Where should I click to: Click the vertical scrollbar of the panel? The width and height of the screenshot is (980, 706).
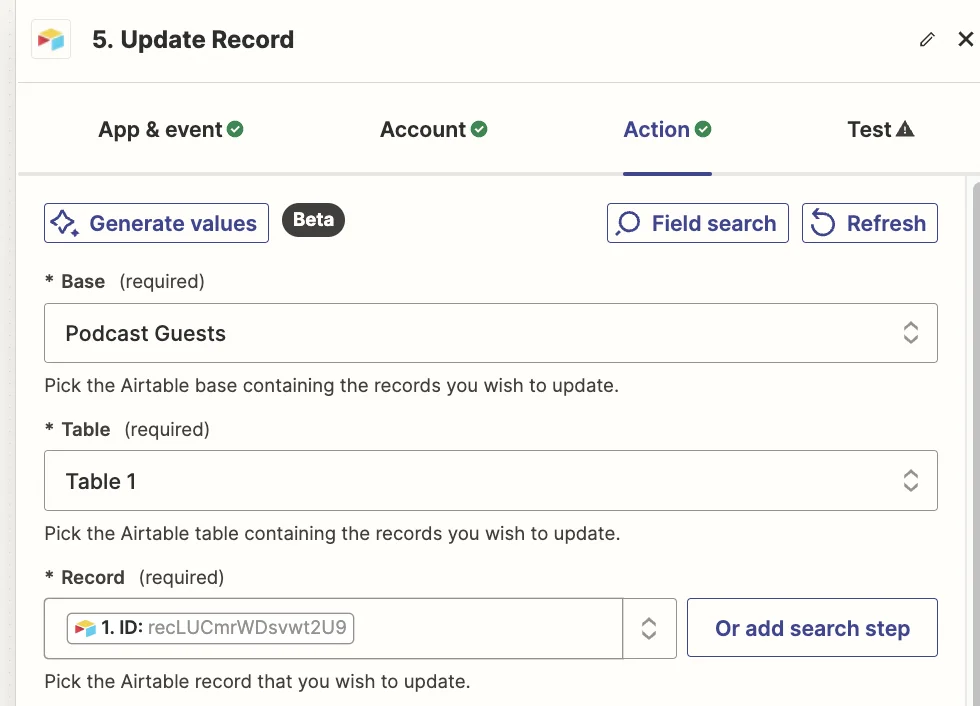[976, 444]
